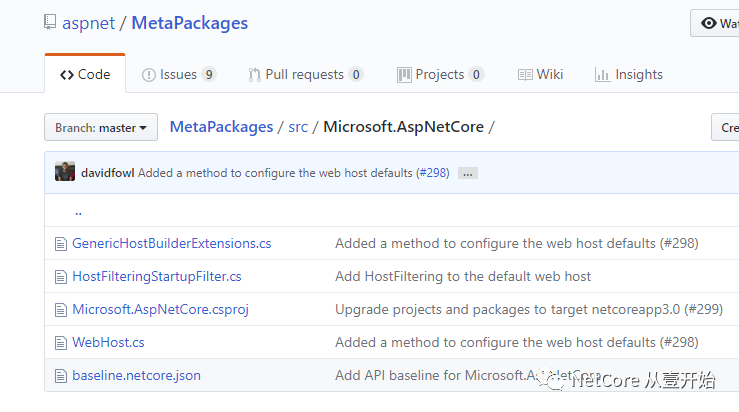Click file icon next to HostFilteringStartupFilter.cs

[60, 276]
